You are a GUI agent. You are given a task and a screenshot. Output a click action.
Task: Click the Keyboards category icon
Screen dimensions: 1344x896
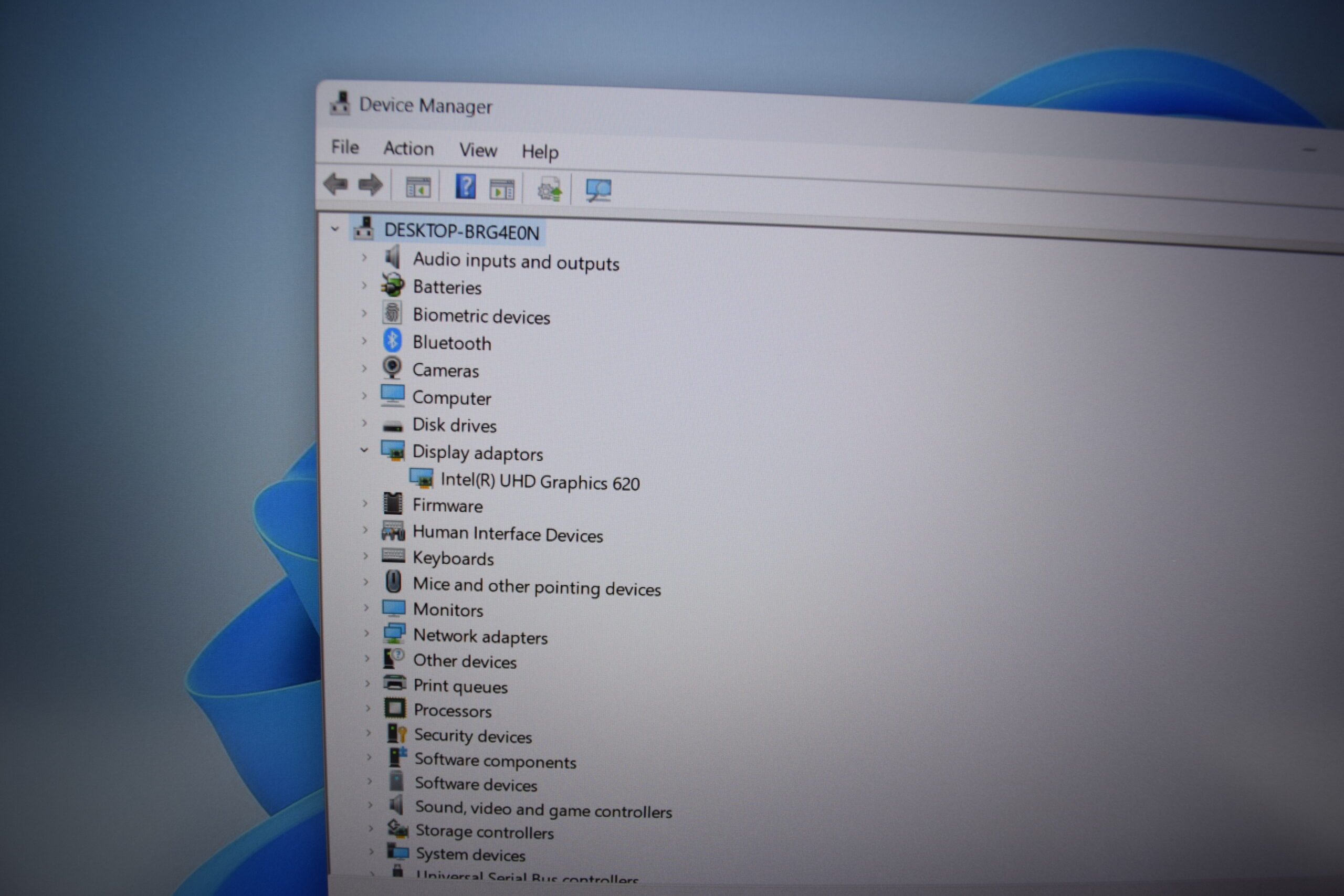pos(393,555)
